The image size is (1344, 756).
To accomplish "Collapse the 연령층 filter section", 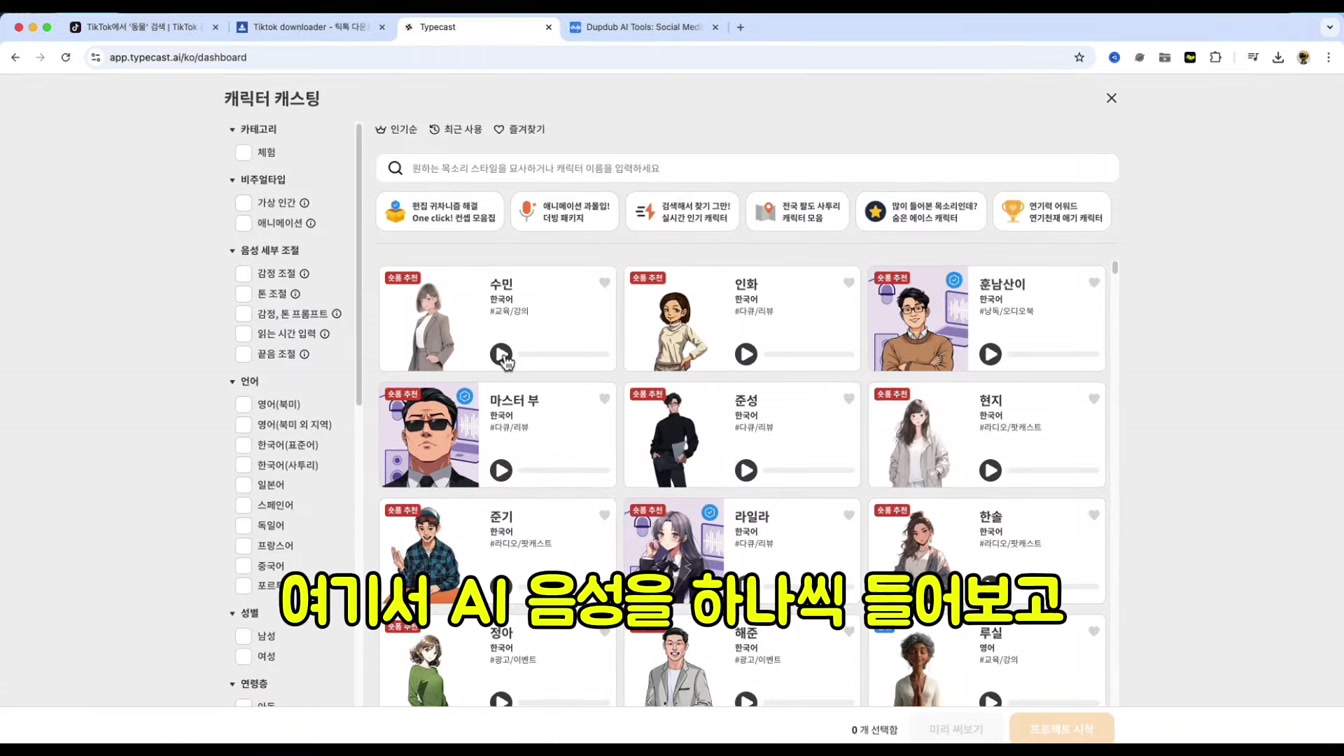I will 232,684.
